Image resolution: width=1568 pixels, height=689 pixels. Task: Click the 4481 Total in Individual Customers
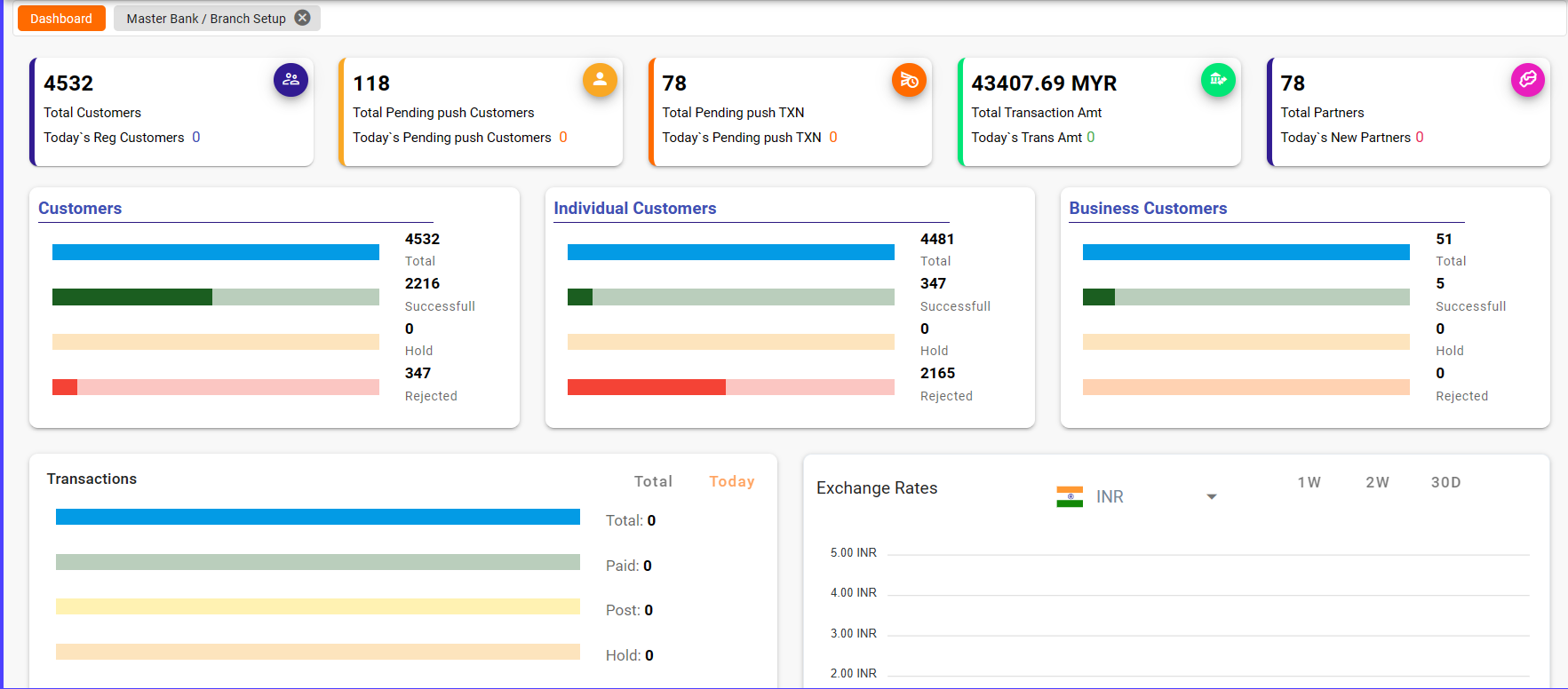[x=937, y=239]
